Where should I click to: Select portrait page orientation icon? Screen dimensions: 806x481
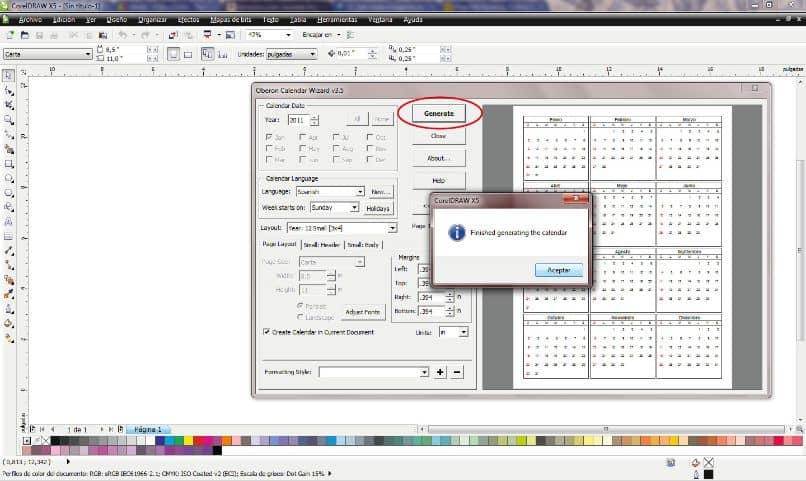173,54
